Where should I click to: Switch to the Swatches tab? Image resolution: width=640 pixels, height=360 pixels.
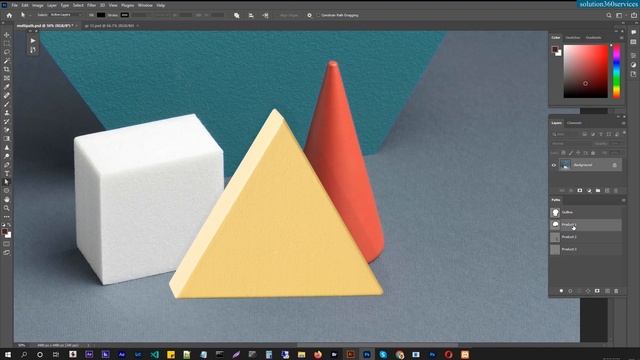573,38
